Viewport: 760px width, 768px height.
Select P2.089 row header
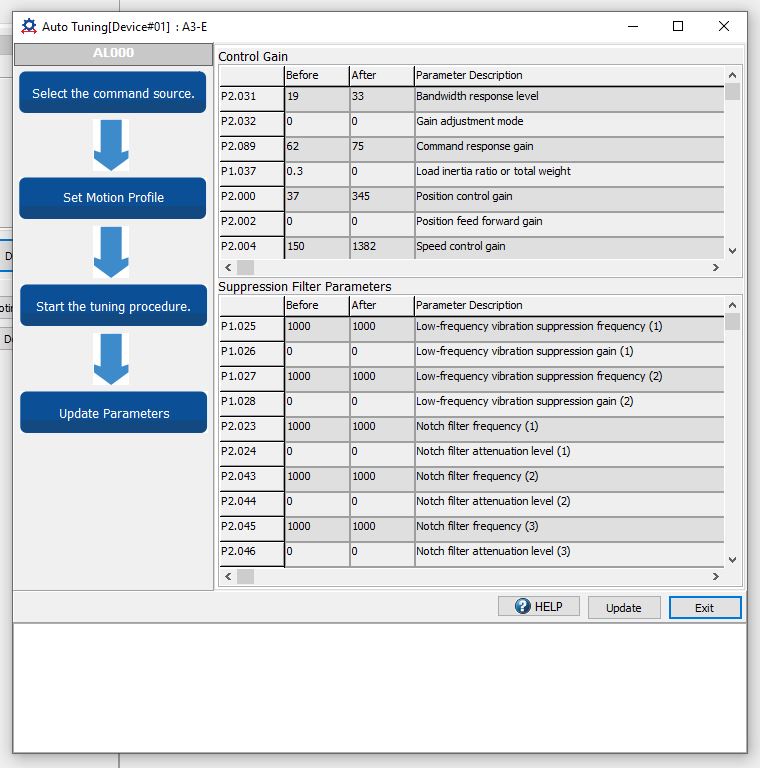point(252,148)
